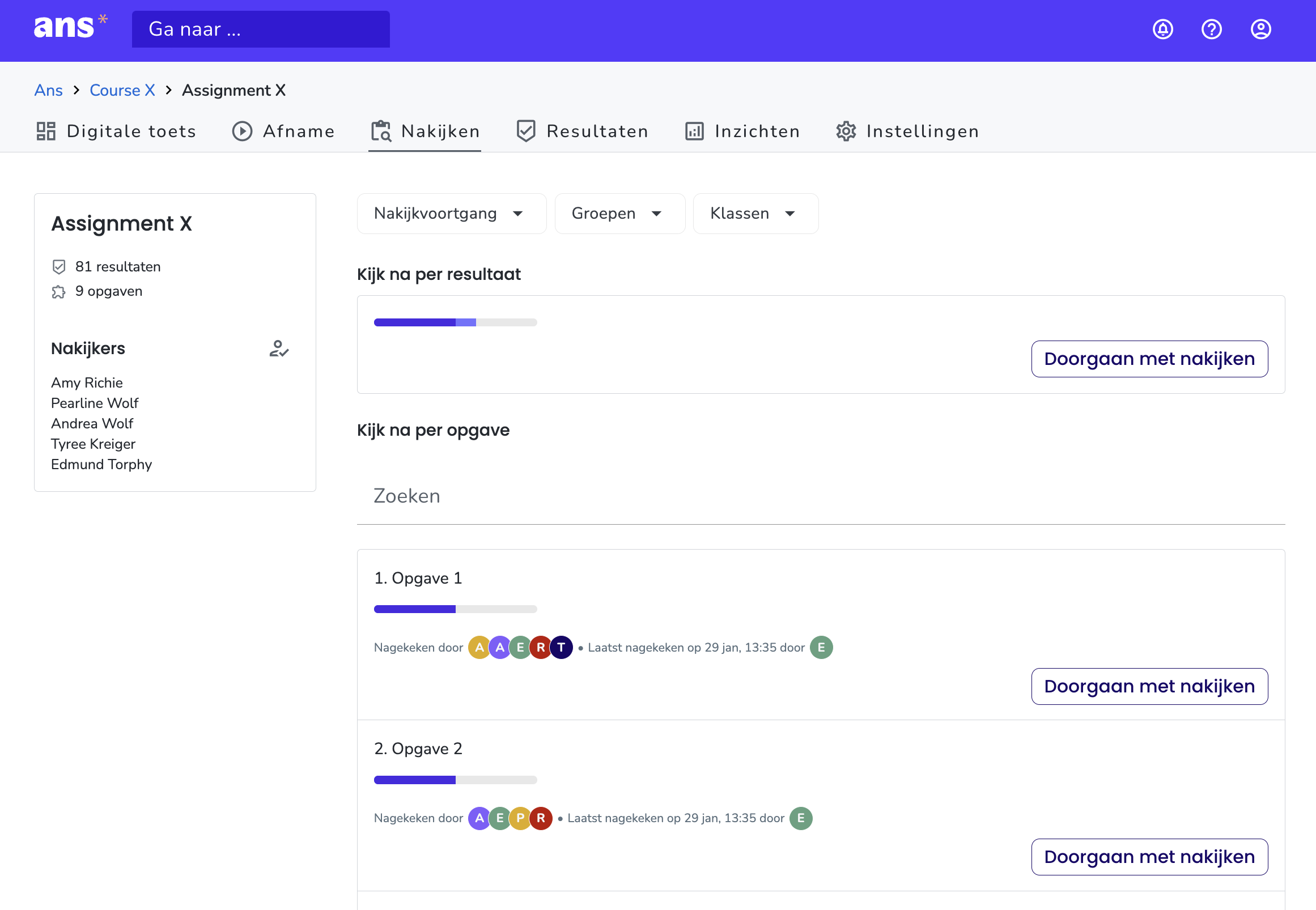
Task: Go to the Resultaten tab
Action: tap(582, 131)
